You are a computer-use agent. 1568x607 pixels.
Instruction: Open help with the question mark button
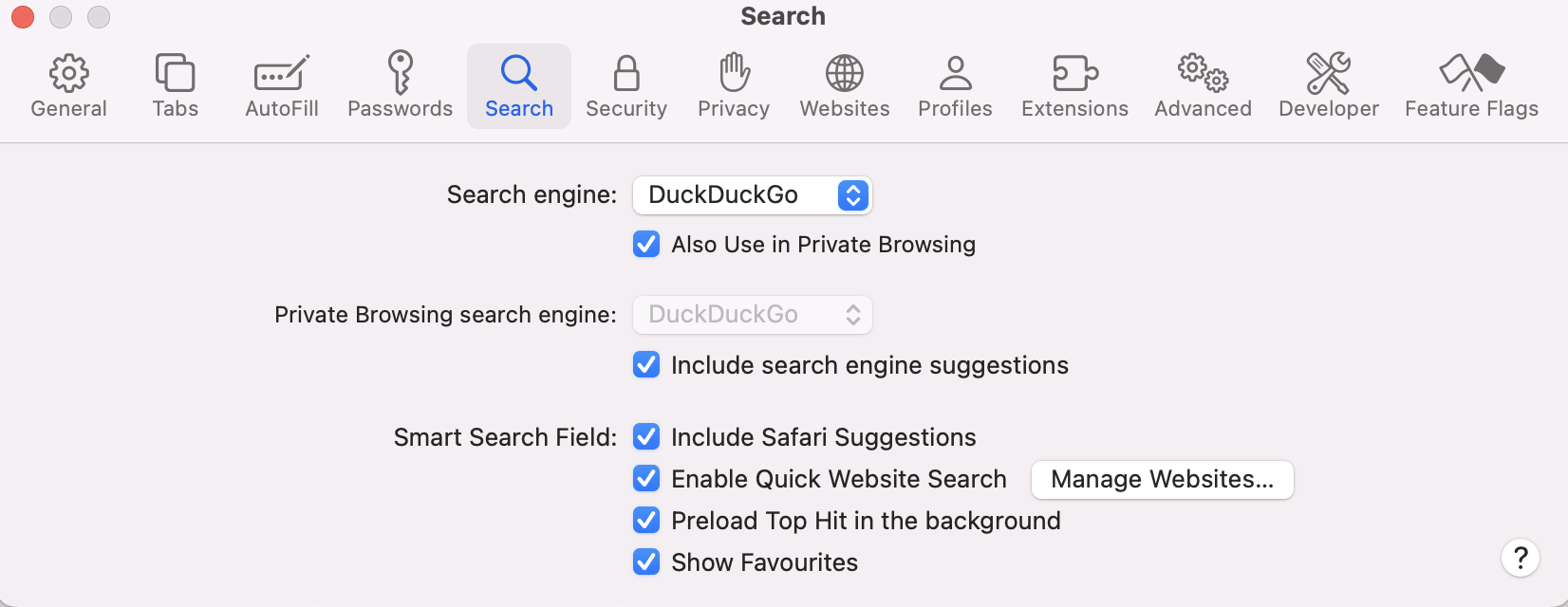[x=1520, y=558]
